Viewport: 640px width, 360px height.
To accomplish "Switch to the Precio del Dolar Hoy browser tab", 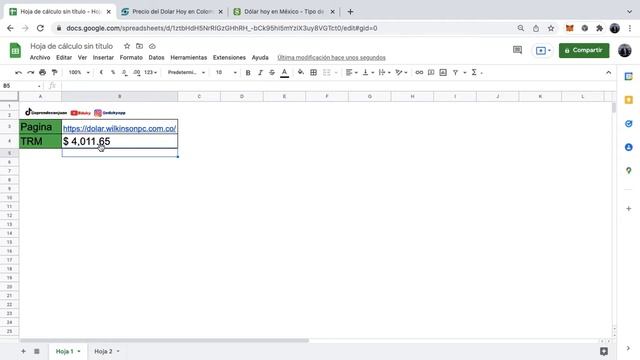I will pos(171,12).
